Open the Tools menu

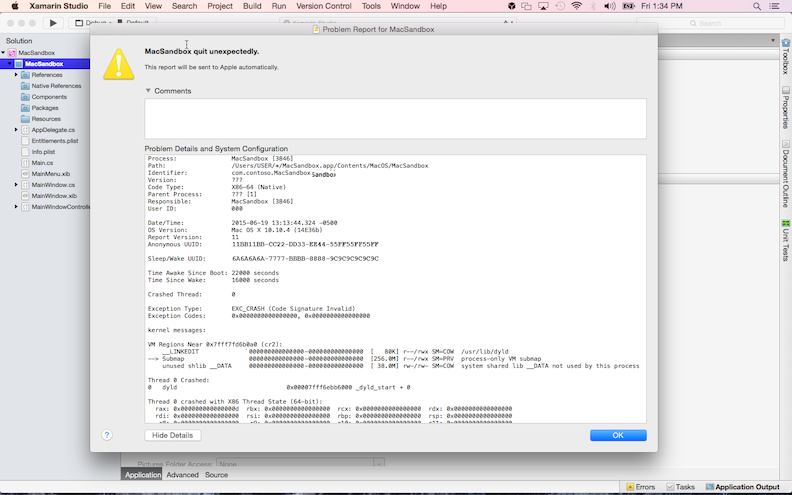coord(371,6)
